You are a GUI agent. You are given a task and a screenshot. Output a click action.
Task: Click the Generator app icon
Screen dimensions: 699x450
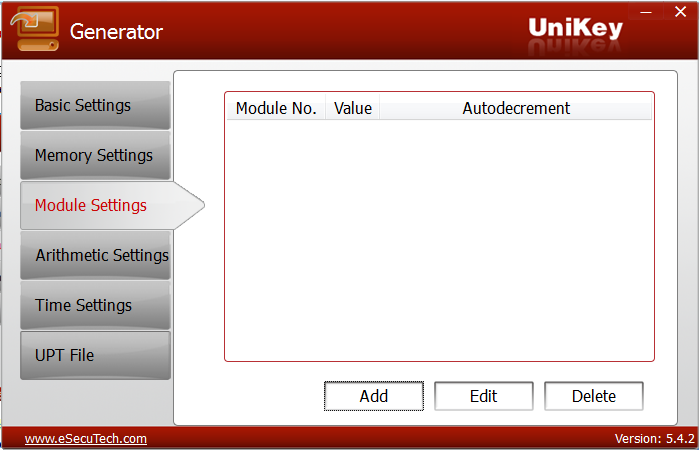click(x=35, y=29)
